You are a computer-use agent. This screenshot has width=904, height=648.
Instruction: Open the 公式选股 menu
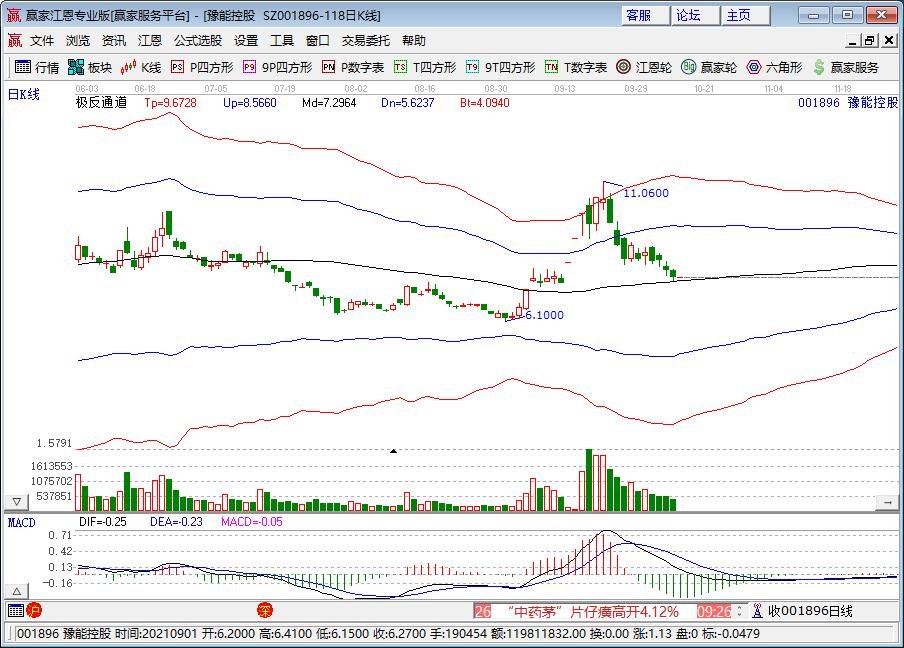click(x=197, y=41)
